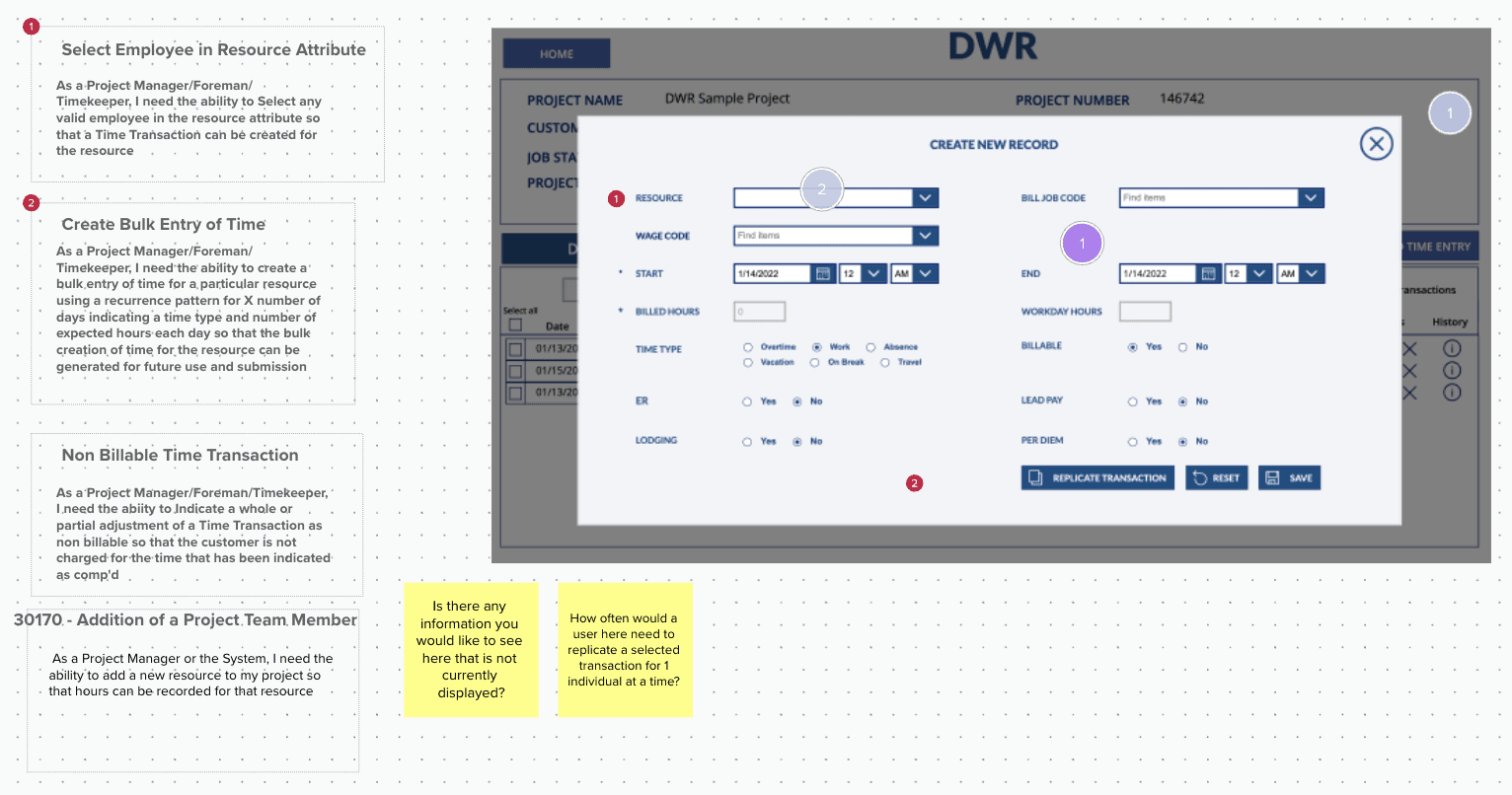
Task: Click the BILL JOB CODE Find items field
Action: click(x=1209, y=198)
